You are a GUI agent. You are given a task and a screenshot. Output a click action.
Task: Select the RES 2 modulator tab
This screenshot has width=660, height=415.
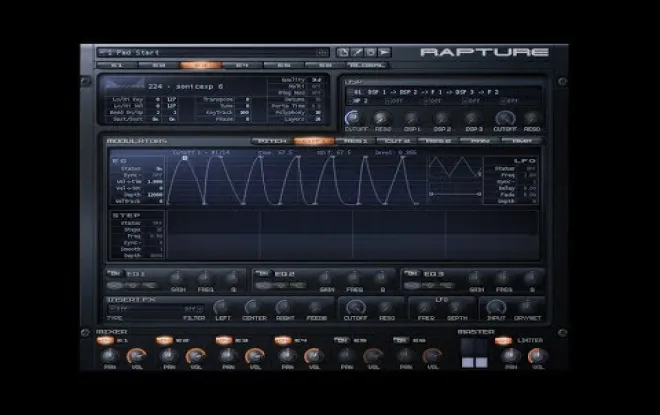click(x=439, y=141)
